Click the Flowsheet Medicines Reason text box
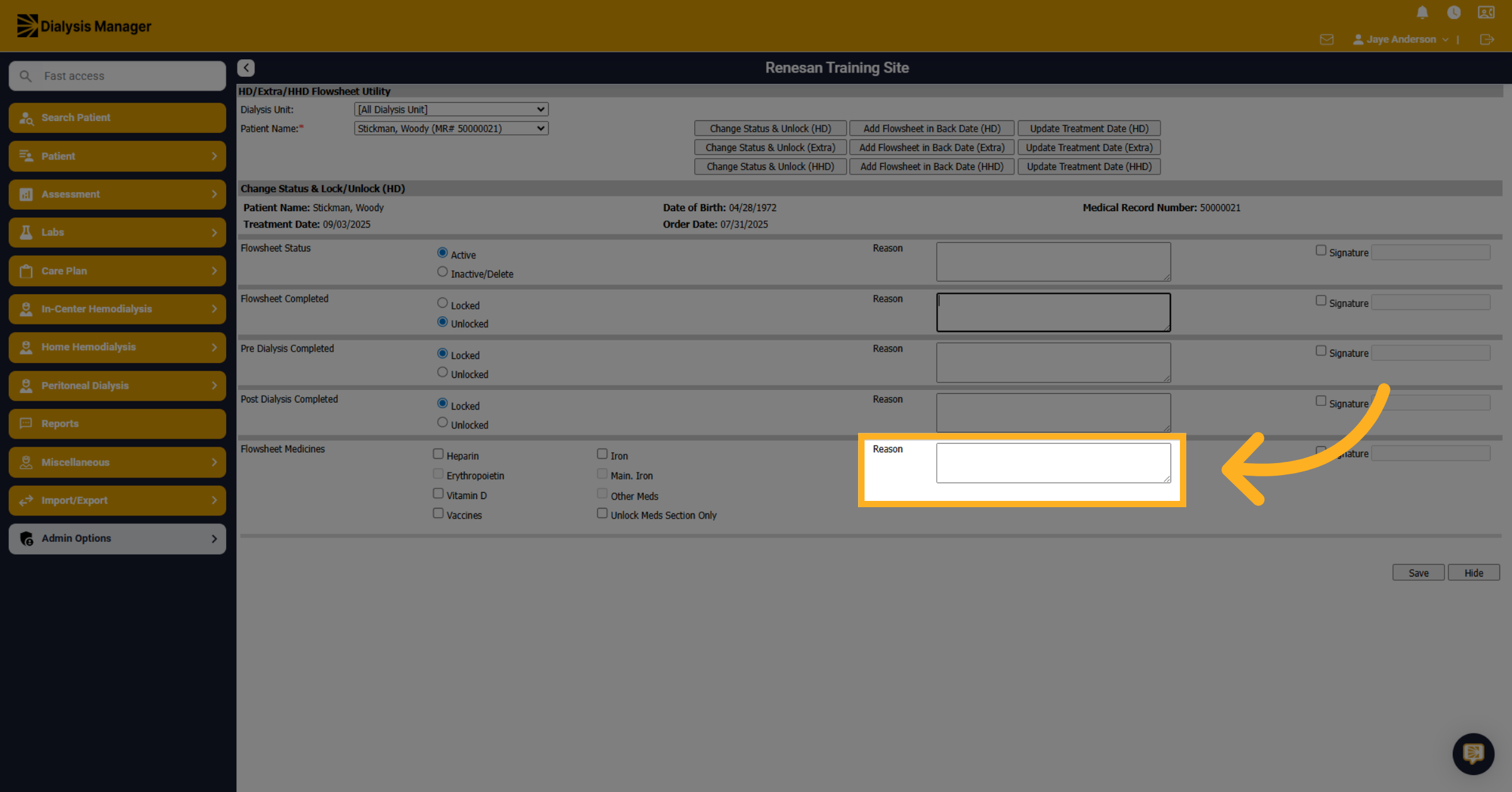Image resolution: width=1512 pixels, height=792 pixels. point(1053,463)
